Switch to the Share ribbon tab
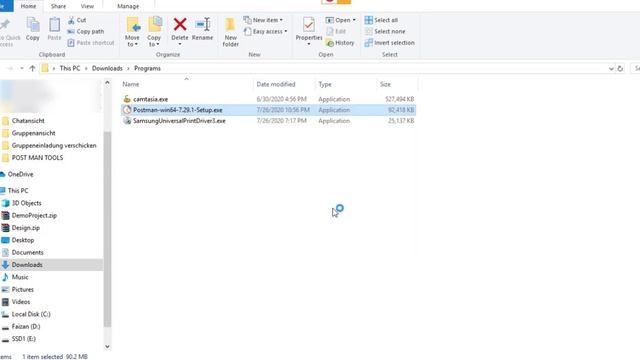This screenshot has height=360, width=640. click(x=58, y=6)
